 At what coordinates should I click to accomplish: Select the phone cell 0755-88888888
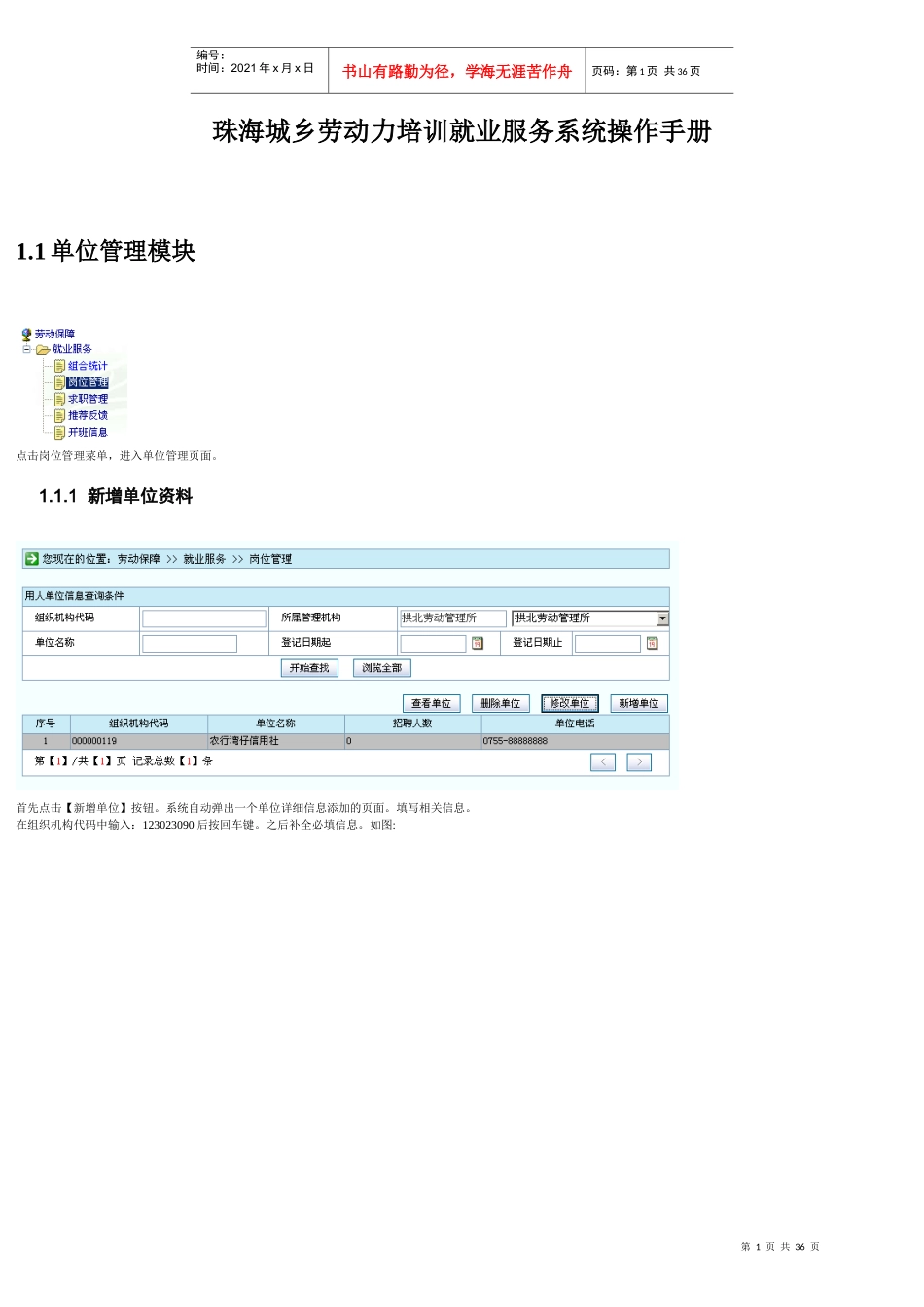(575, 742)
